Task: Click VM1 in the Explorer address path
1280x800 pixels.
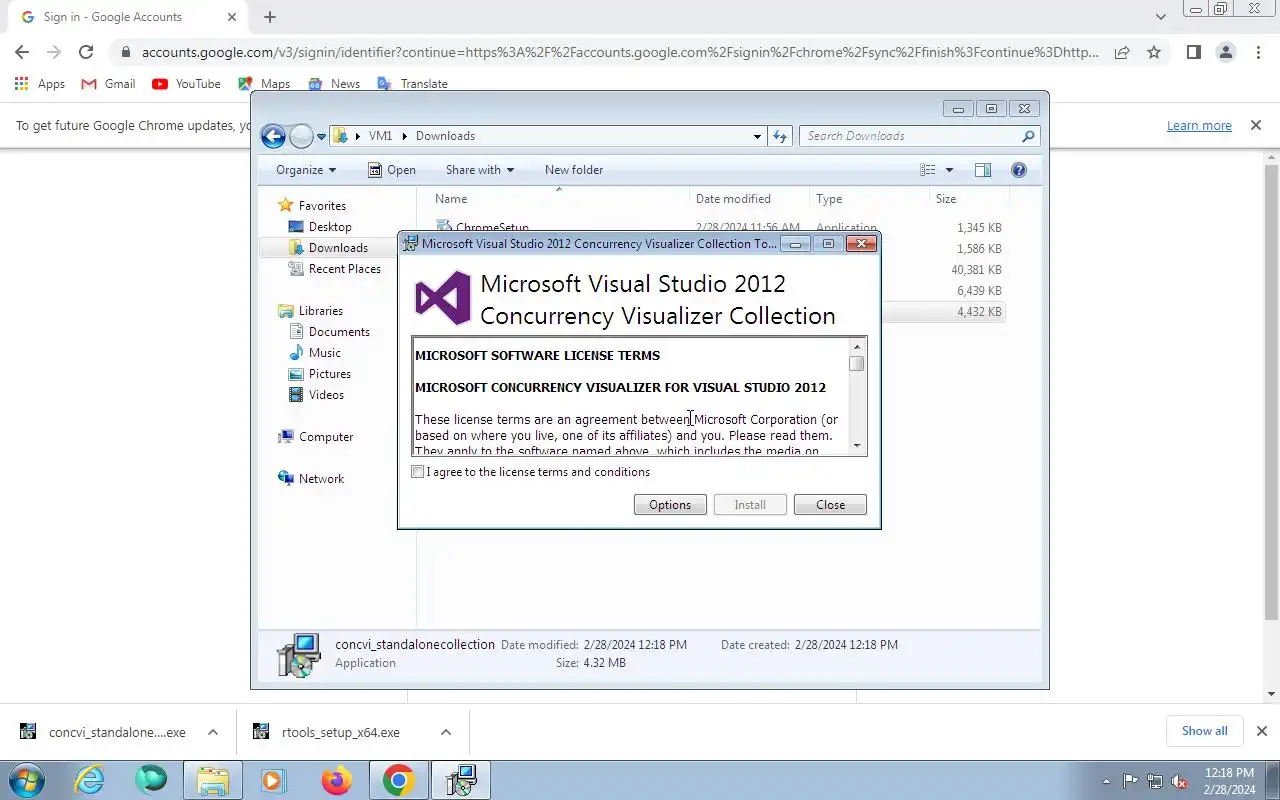Action: click(x=380, y=136)
